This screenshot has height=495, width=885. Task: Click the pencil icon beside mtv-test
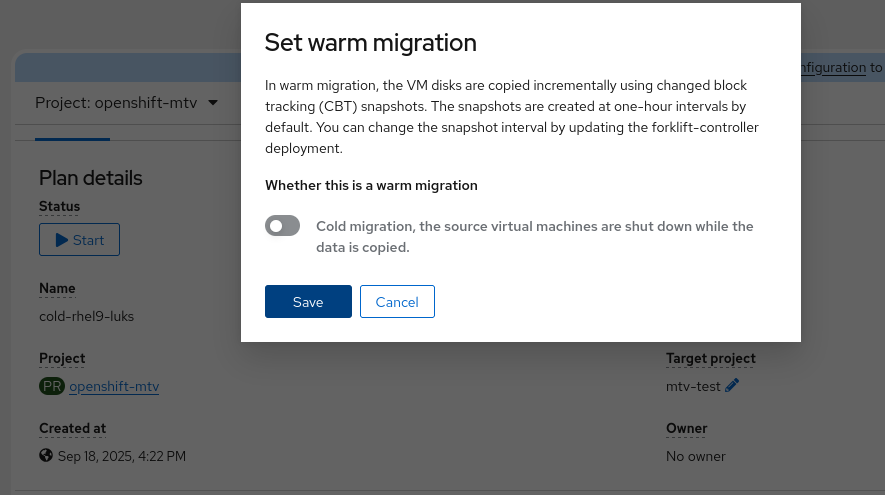point(732,386)
